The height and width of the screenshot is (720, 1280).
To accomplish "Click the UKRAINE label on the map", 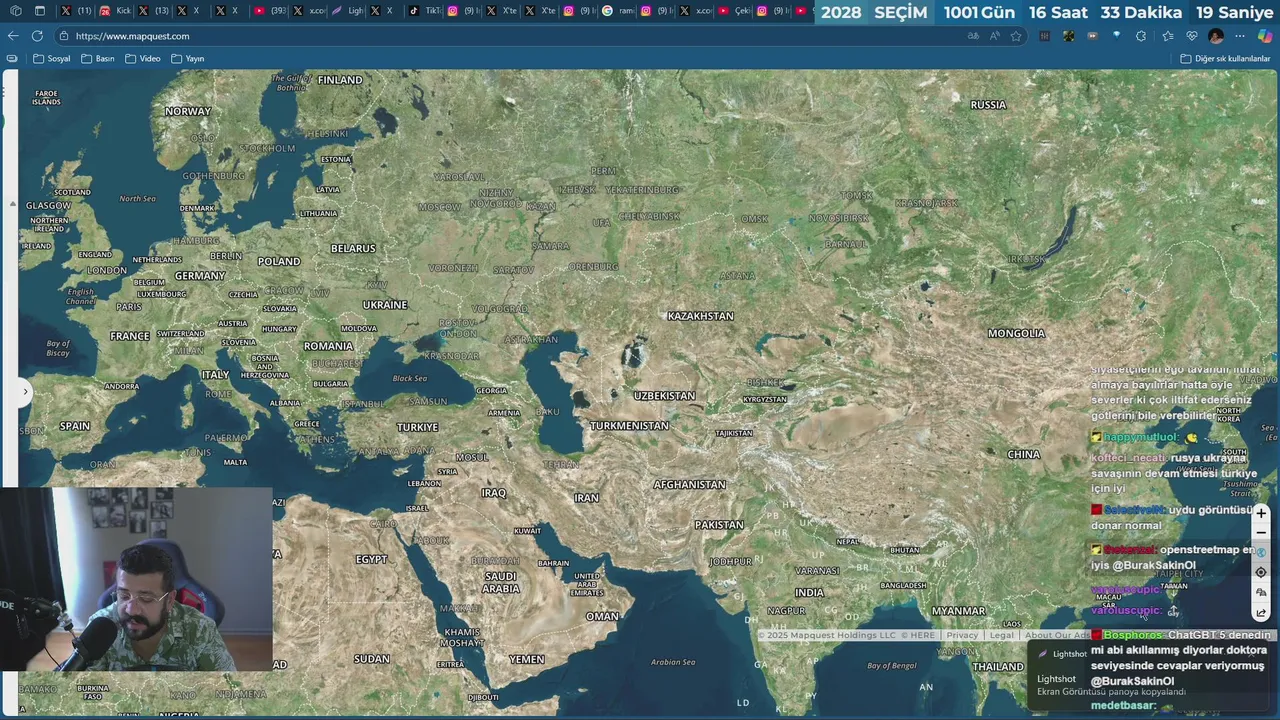I will (x=385, y=305).
